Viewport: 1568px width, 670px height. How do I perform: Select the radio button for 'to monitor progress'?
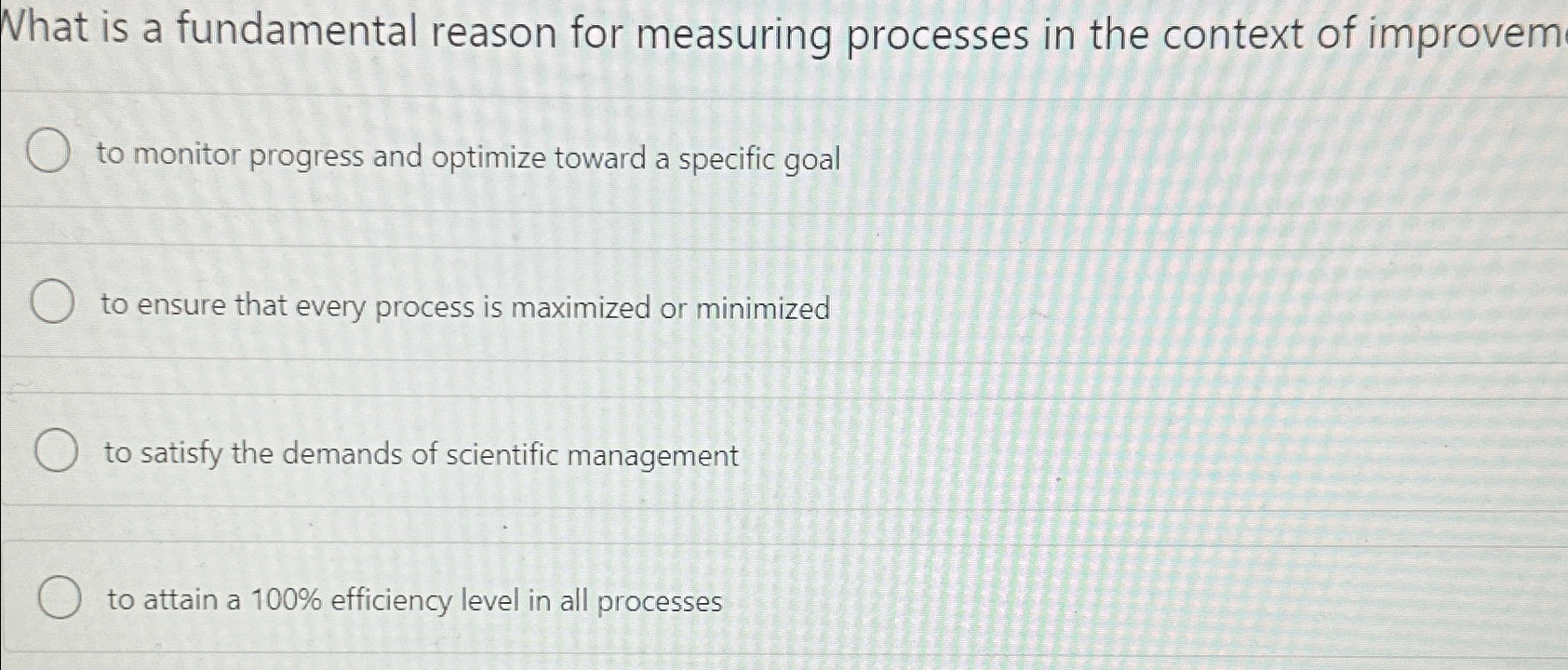pyautogui.click(x=47, y=152)
